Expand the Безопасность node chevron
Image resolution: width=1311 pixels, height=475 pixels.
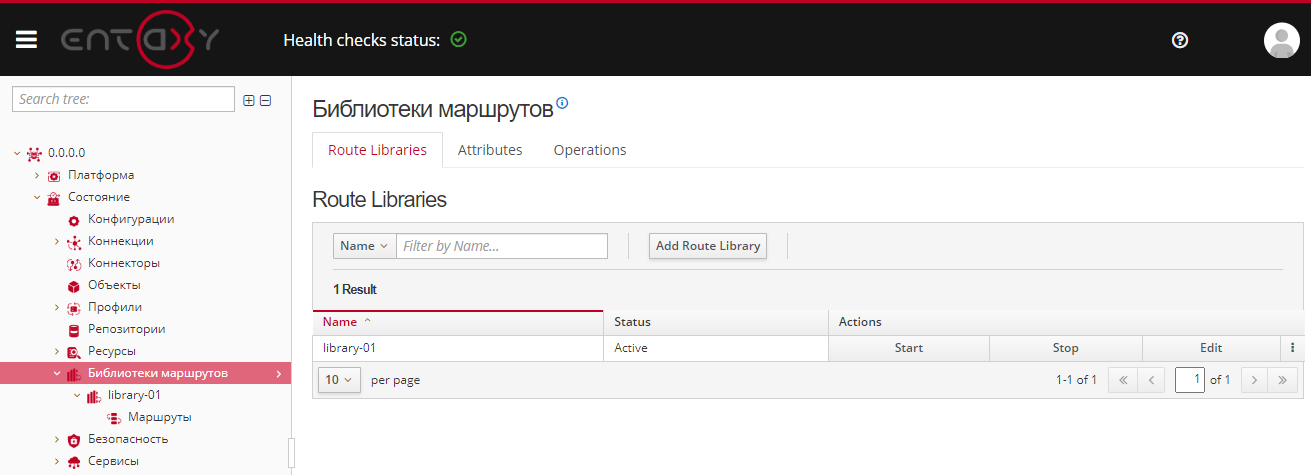click(57, 439)
